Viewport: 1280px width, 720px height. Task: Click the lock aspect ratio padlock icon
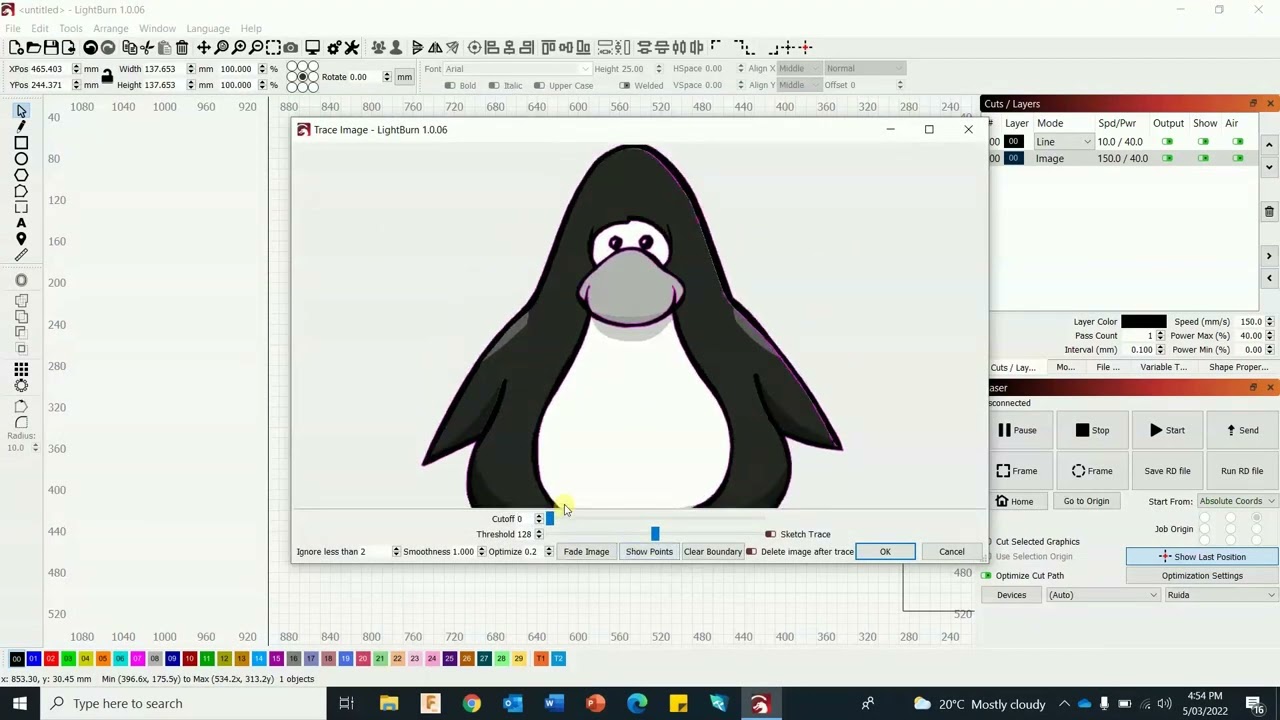[107, 77]
